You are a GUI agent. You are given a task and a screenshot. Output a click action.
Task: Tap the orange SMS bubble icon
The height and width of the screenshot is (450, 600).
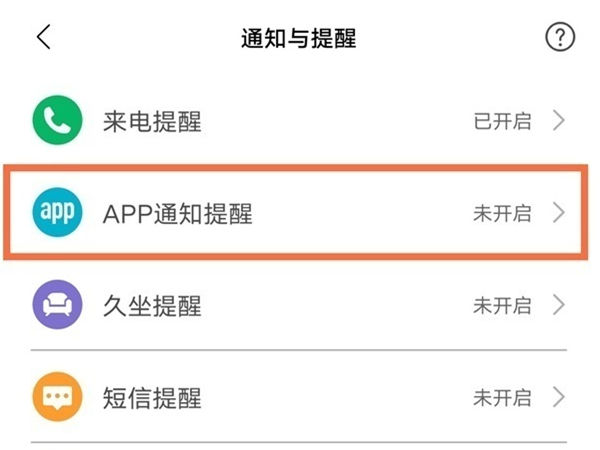(59, 397)
